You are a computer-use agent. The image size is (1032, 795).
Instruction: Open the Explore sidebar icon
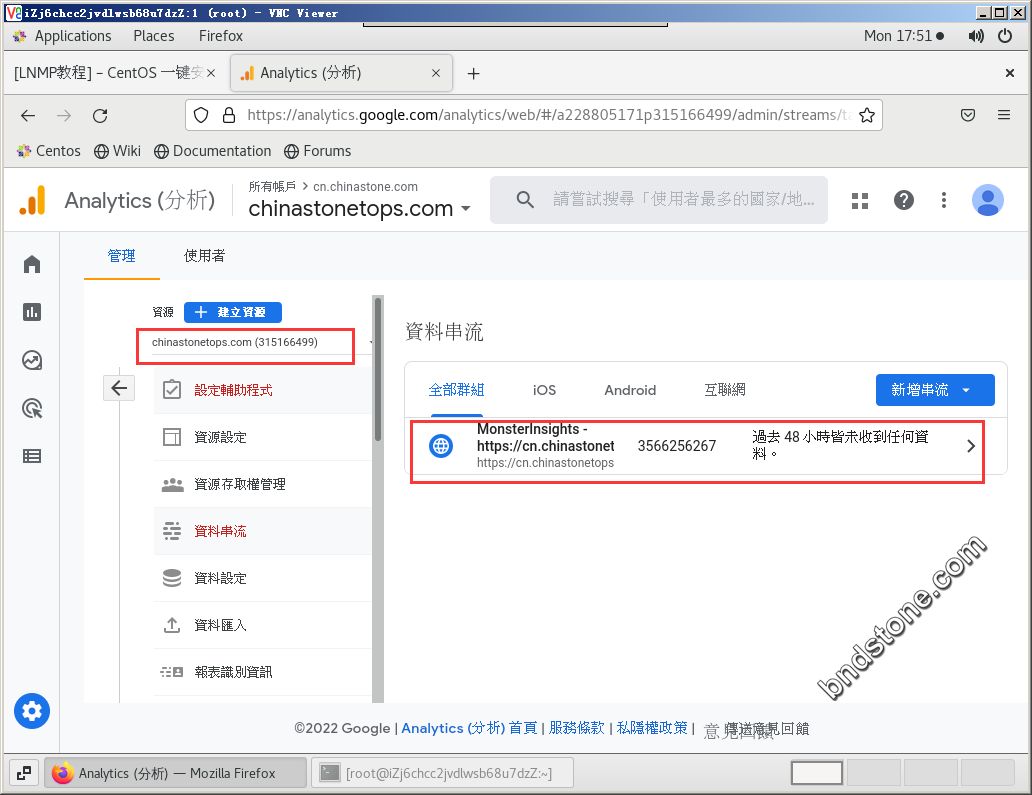click(x=32, y=360)
